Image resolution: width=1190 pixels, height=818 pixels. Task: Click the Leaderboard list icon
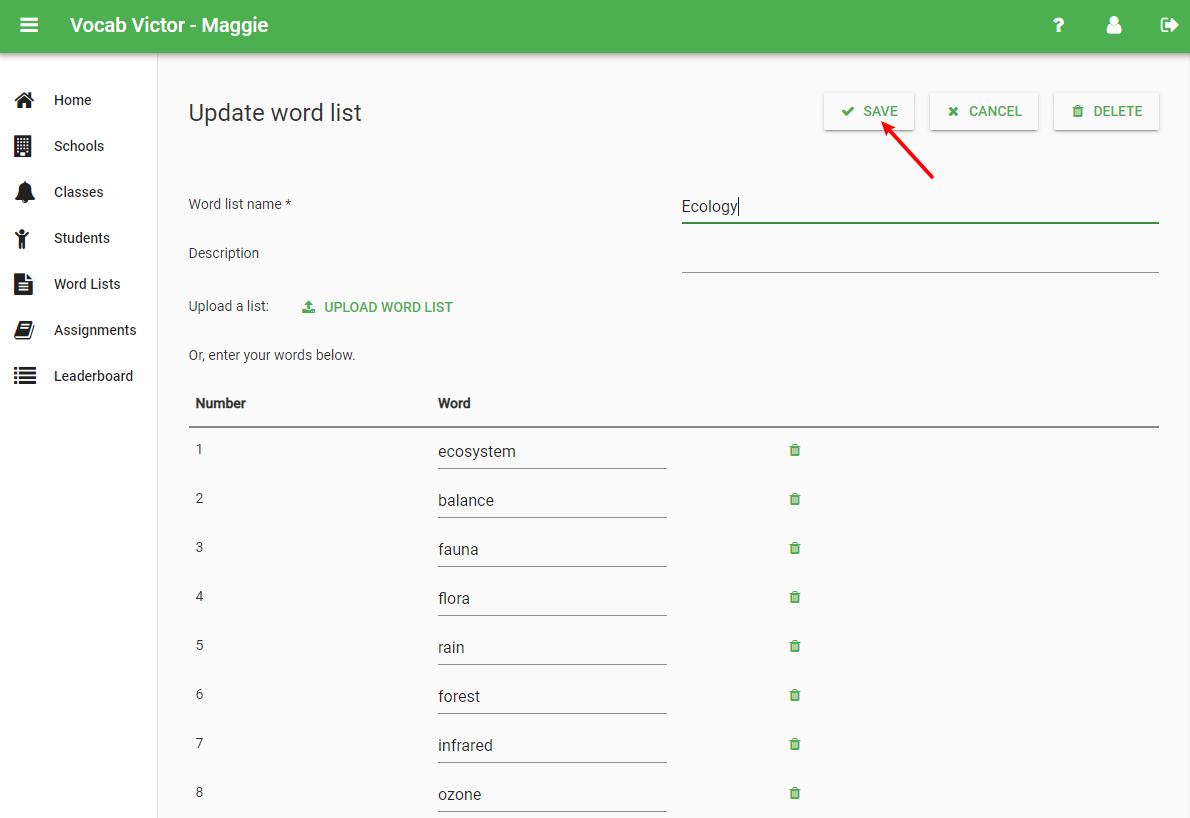point(25,376)
